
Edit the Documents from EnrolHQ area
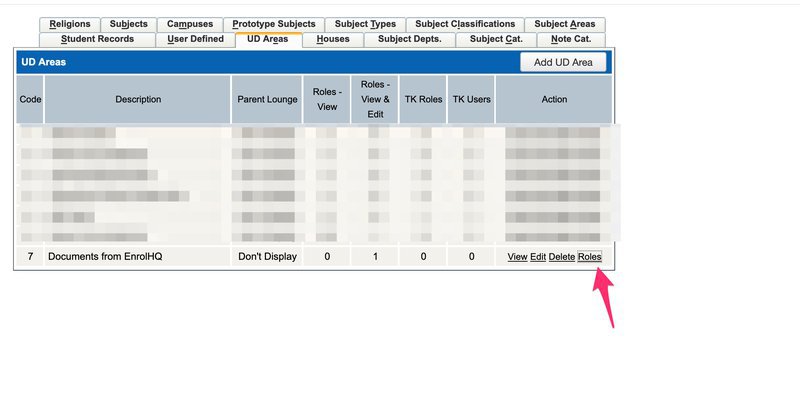[538, 257]
